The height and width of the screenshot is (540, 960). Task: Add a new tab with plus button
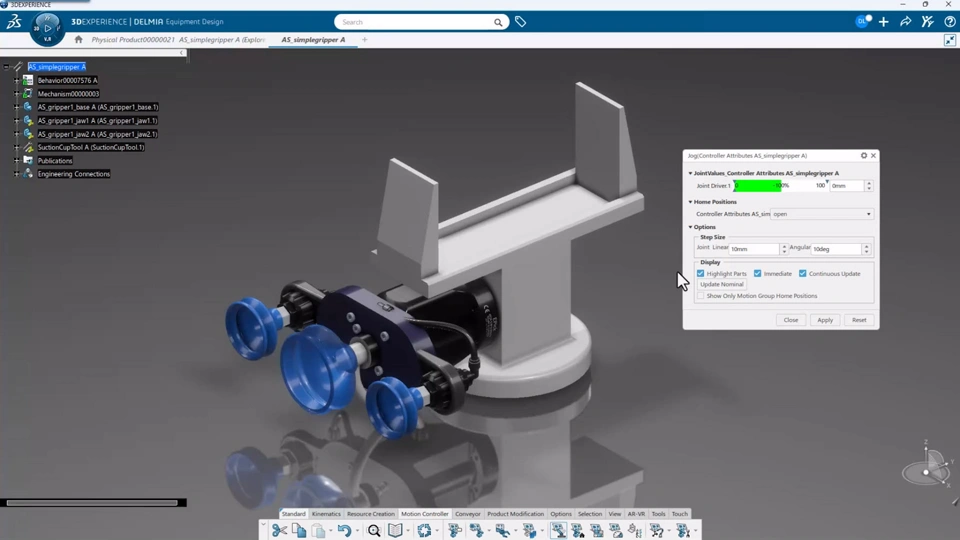click(364, 40)
